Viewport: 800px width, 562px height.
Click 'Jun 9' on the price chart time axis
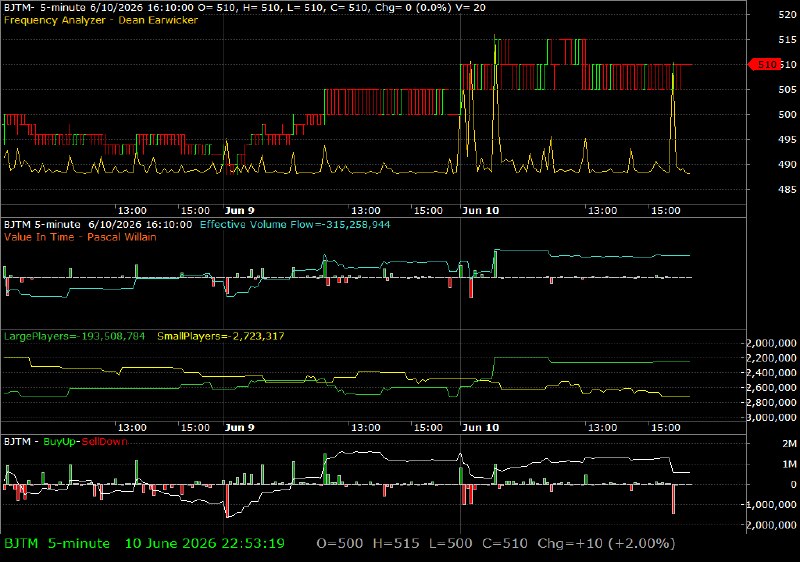(x=239, y=211)
